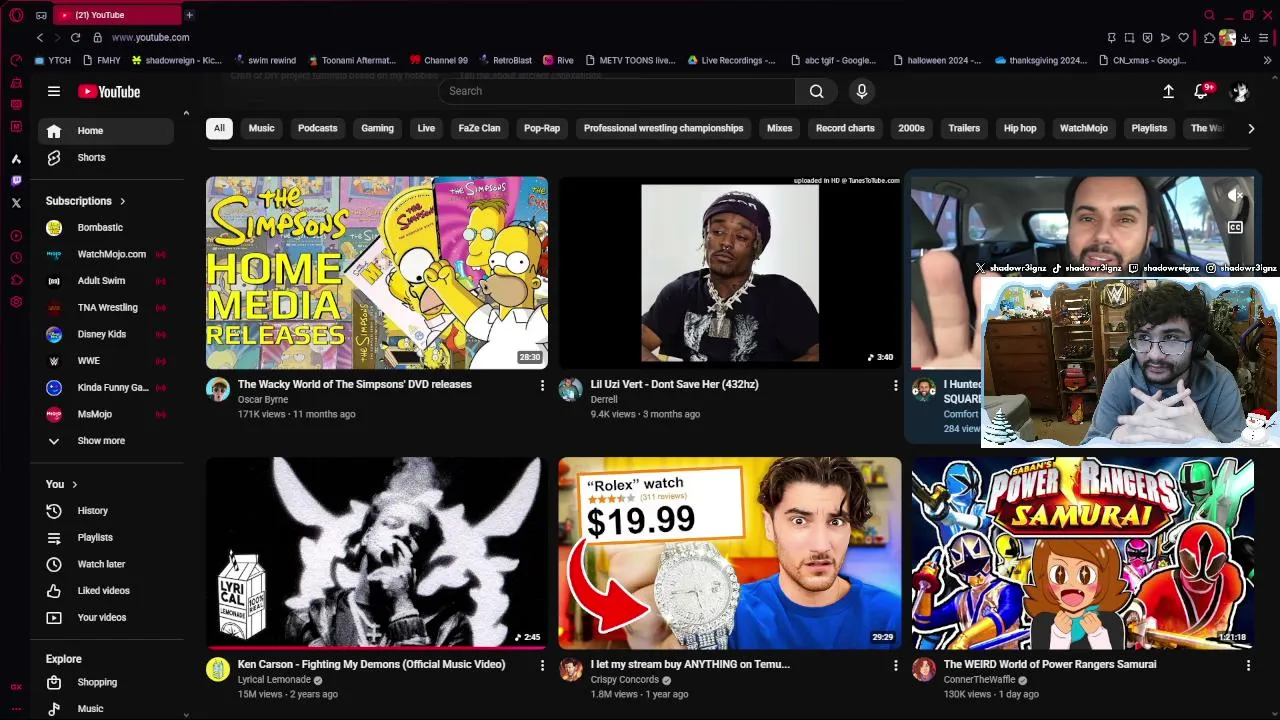The height and width of the screenshot is (720, 1280).
Task: Open new tab with plus icon
Action: tap(189, 15)
